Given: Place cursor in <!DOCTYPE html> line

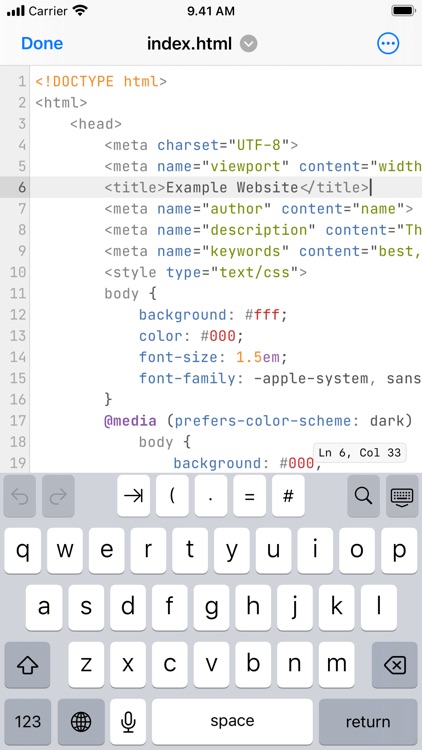Looking at the screenshot, I should (x=101, y=81).
